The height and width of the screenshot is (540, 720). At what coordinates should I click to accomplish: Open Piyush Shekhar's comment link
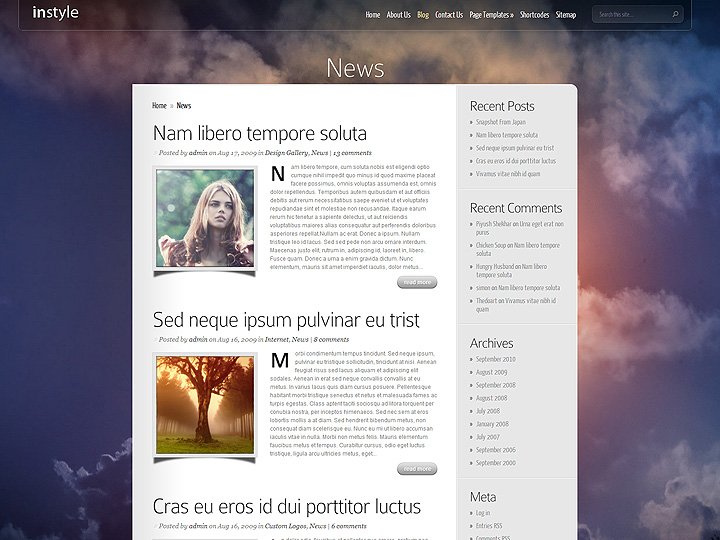tap(519, 228)
